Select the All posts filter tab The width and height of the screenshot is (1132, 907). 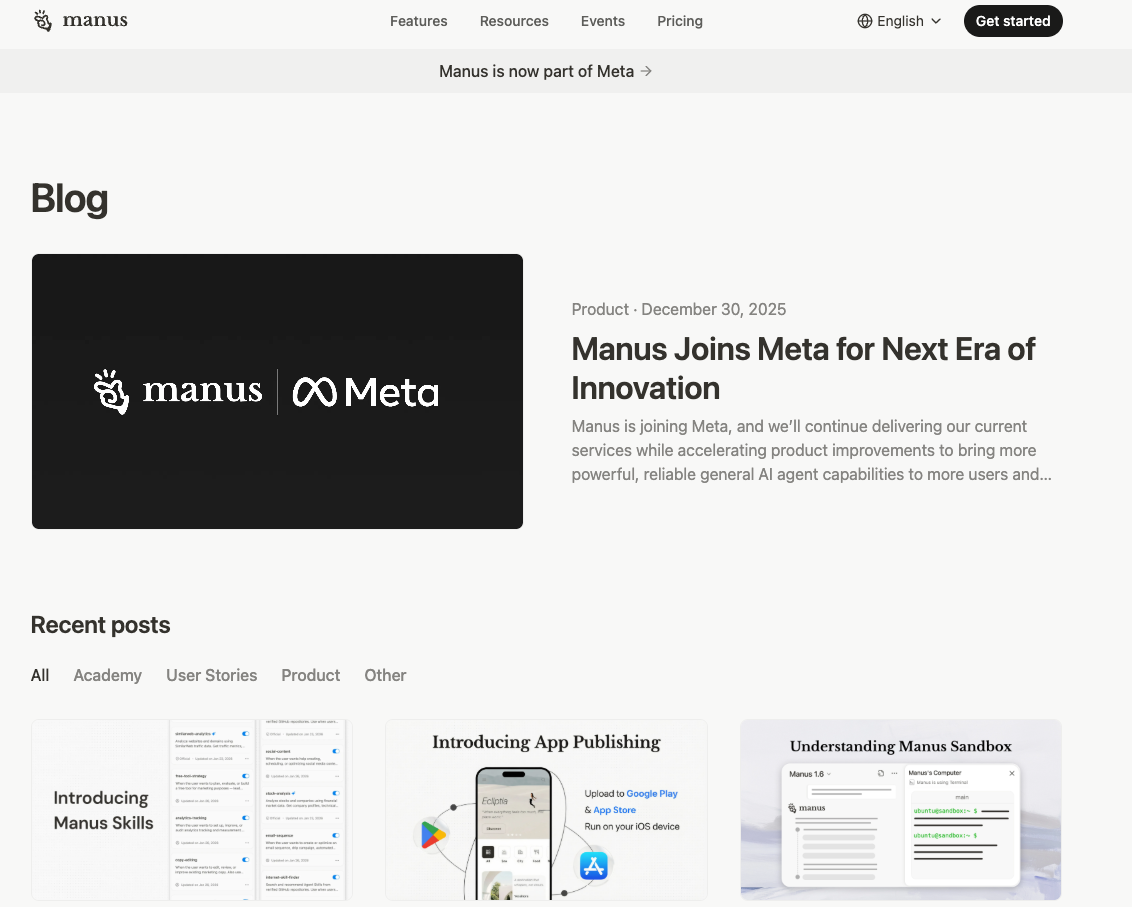(x=40, y=675)
